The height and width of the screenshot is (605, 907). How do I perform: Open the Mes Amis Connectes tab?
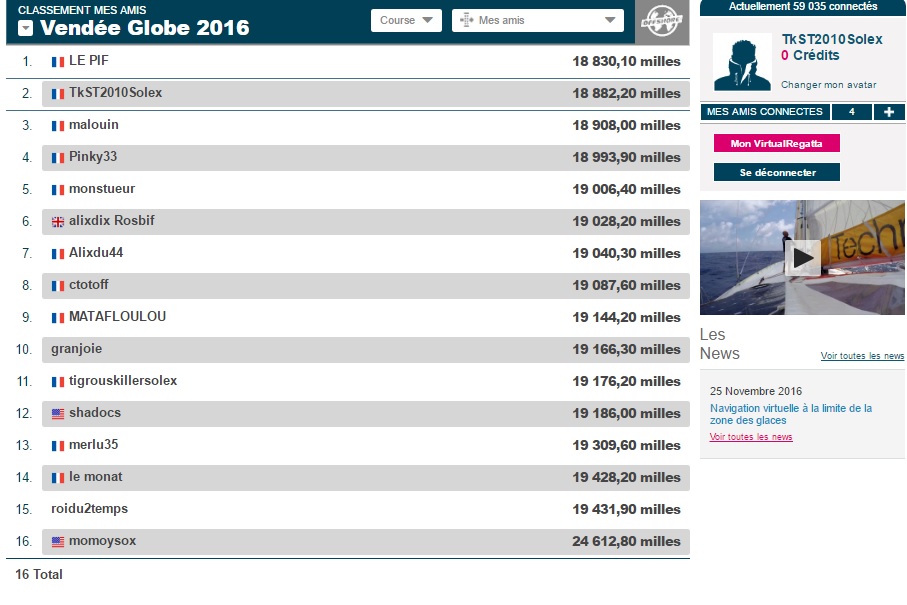click(765, 112)
